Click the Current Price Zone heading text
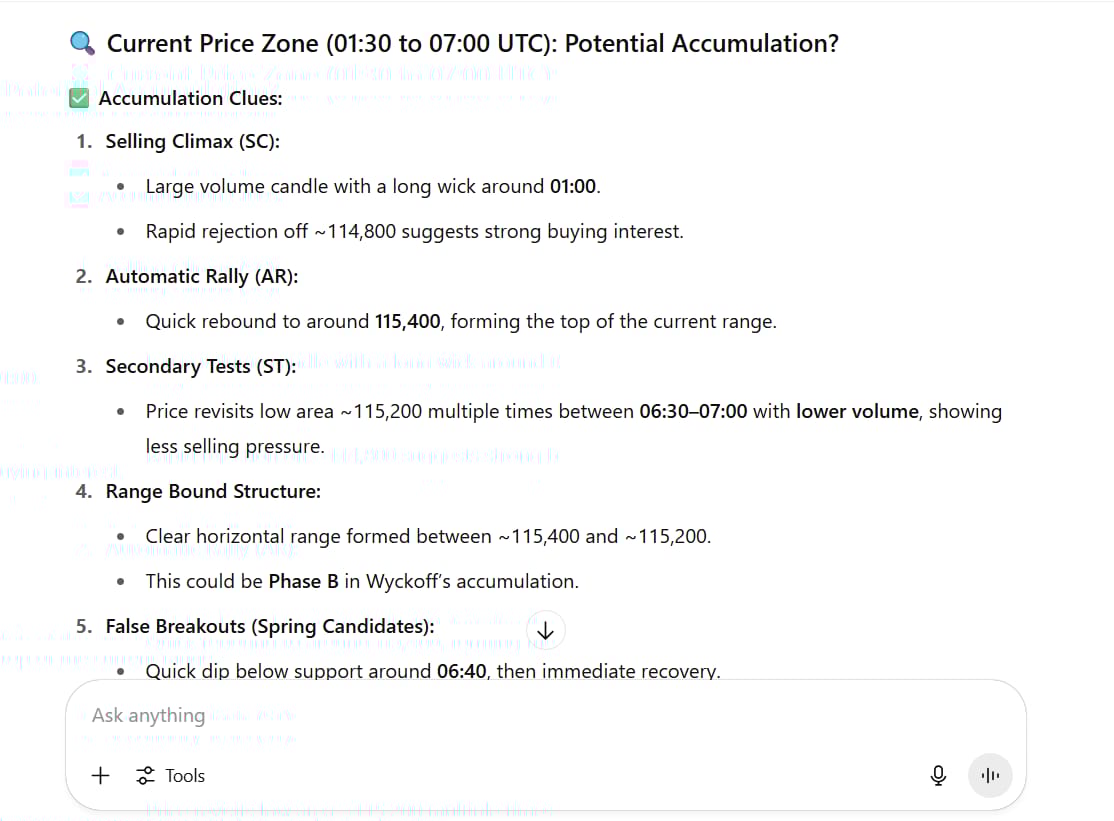 coord(472,44)
